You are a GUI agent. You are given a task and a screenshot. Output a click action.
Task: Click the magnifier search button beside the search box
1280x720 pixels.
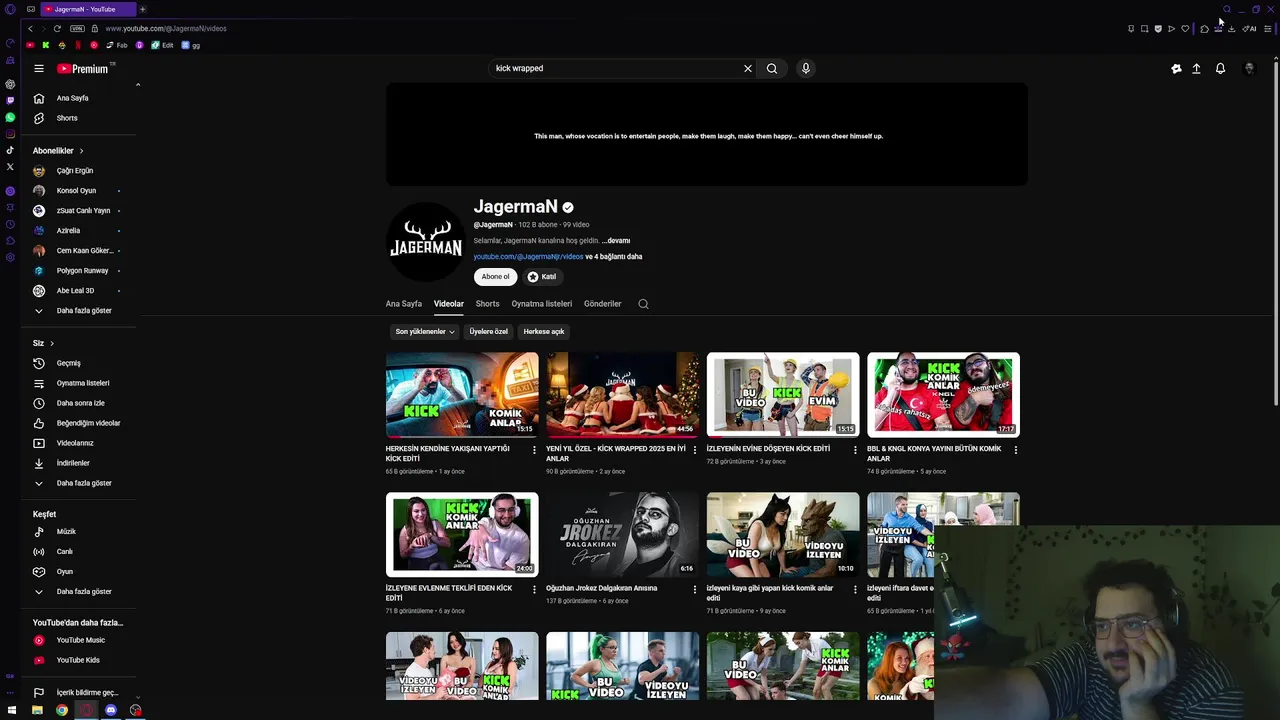pos(772,69)
